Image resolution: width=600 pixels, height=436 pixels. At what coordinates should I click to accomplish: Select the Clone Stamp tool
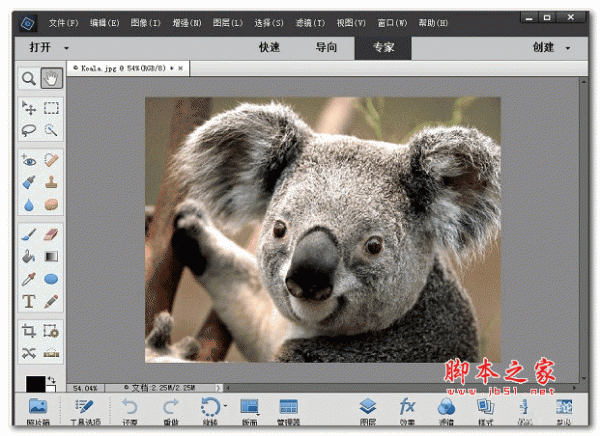51,182
